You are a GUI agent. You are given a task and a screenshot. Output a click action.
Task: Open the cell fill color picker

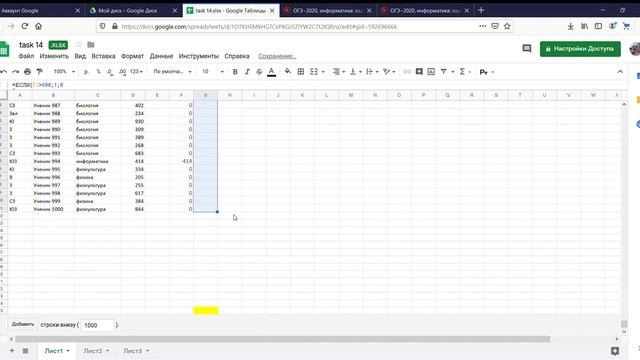click(x=288, y=71)
